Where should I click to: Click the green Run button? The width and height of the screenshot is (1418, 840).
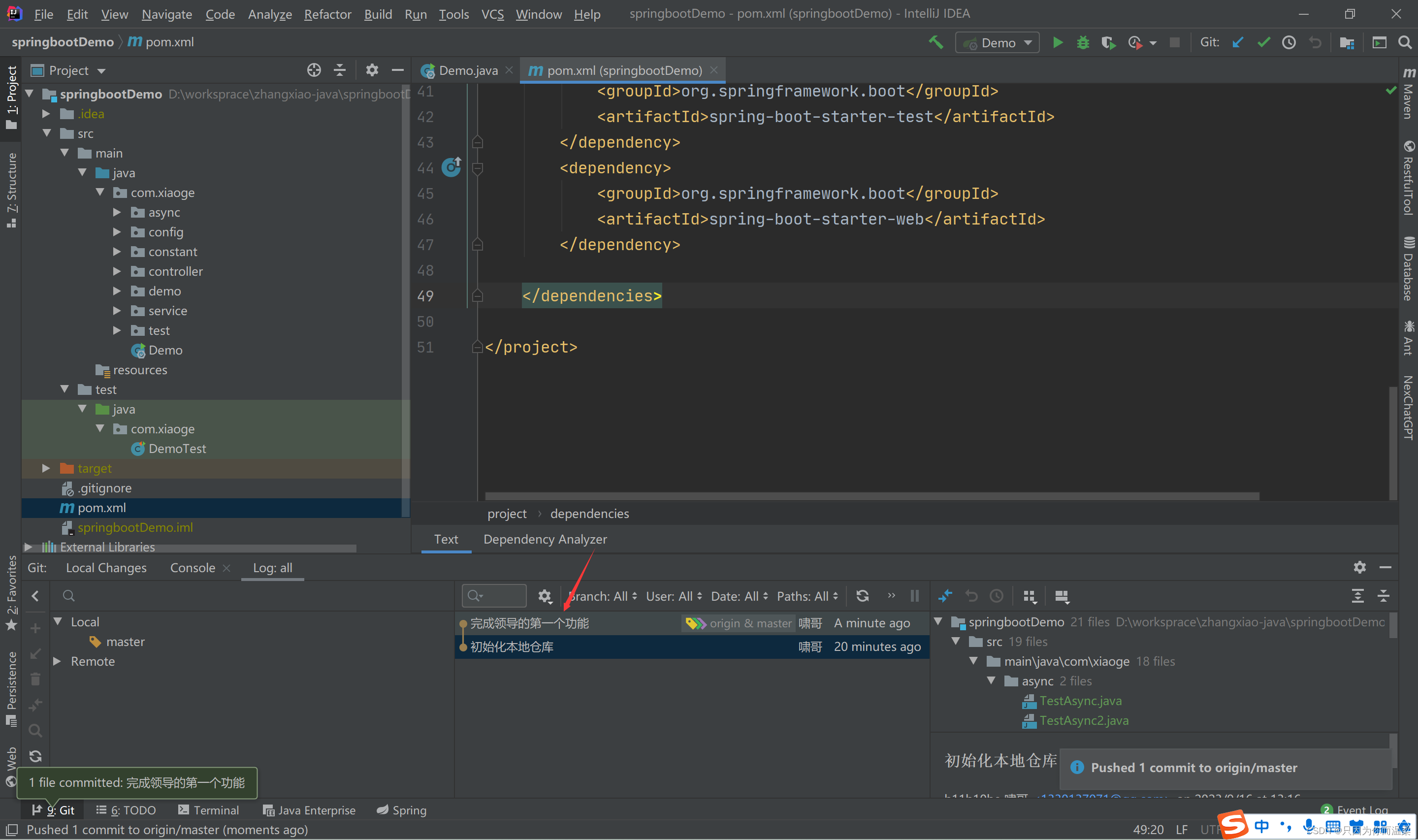(1057, 42)
